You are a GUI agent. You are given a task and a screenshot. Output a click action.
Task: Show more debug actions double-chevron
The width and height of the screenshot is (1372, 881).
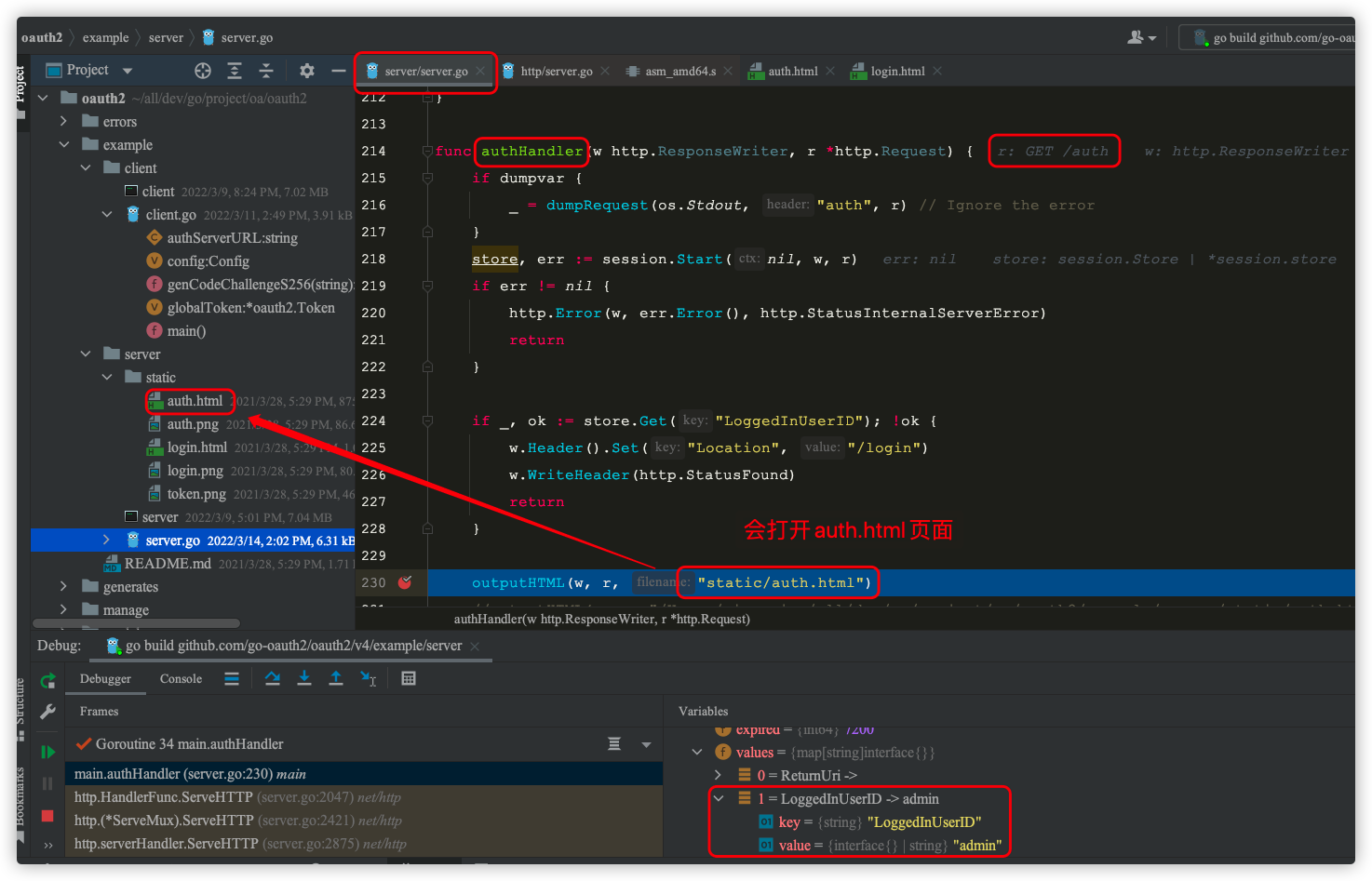click(x=47, y=845)
